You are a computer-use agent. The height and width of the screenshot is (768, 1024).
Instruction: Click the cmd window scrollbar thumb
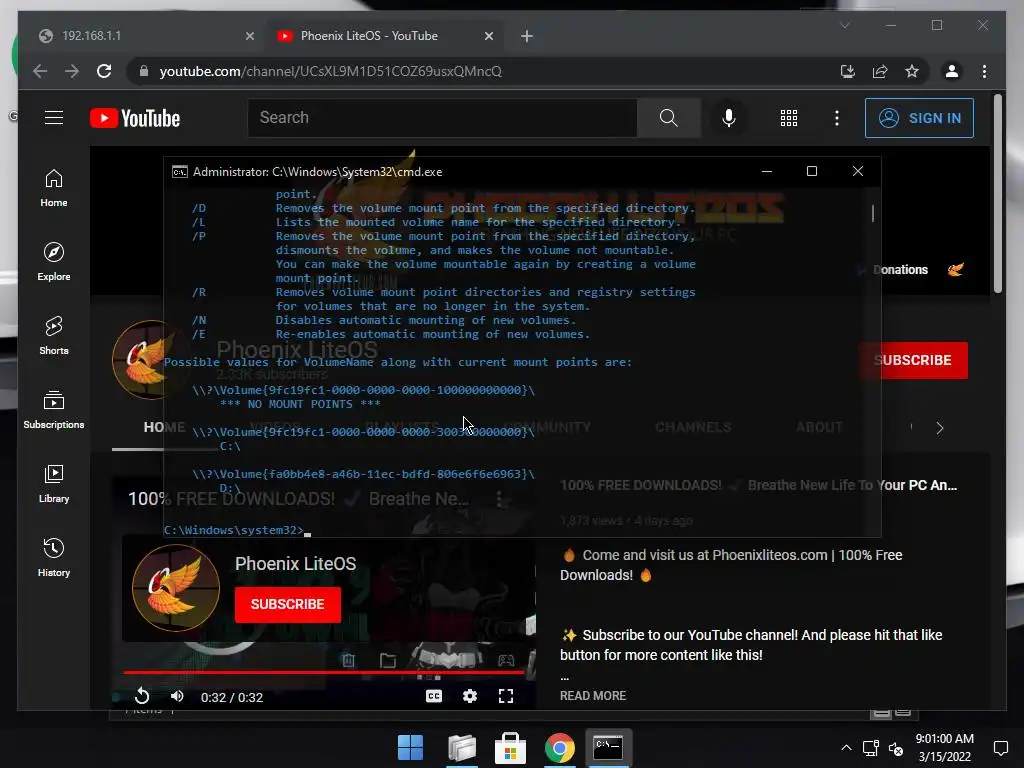(872, 213)
